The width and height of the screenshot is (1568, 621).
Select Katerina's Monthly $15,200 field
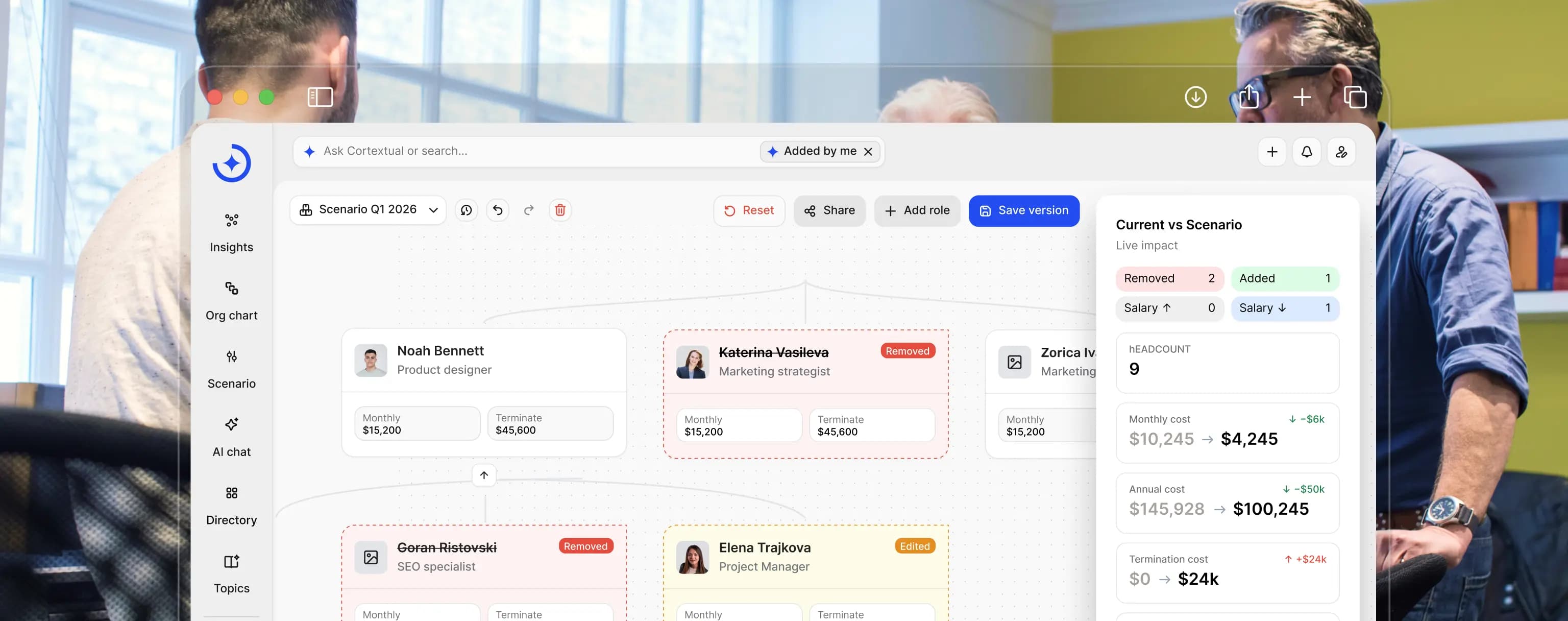tap(739, 425)
